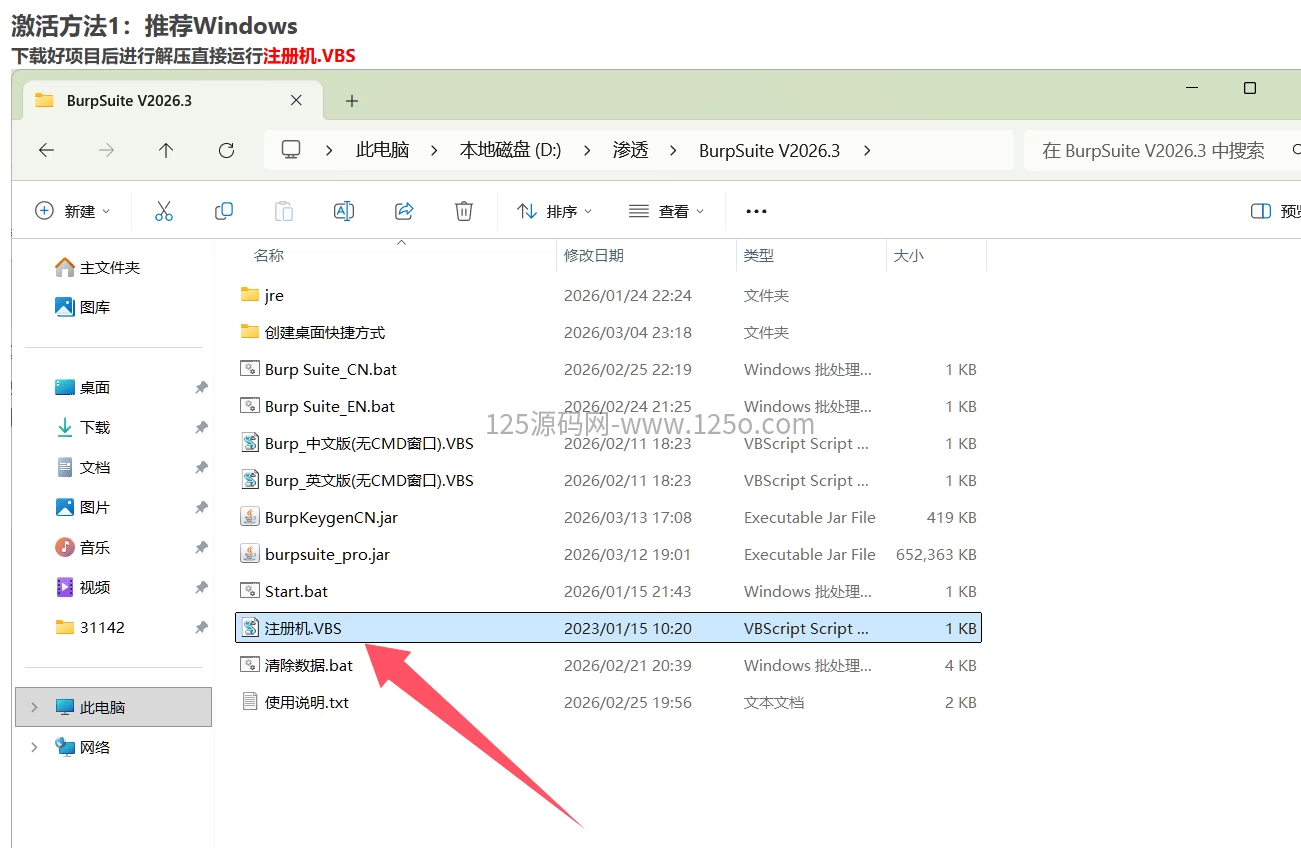The height and width of the screenshot is (848, 1301).
Task: Navigate back with the left arrow
Action: click(46, 150)
